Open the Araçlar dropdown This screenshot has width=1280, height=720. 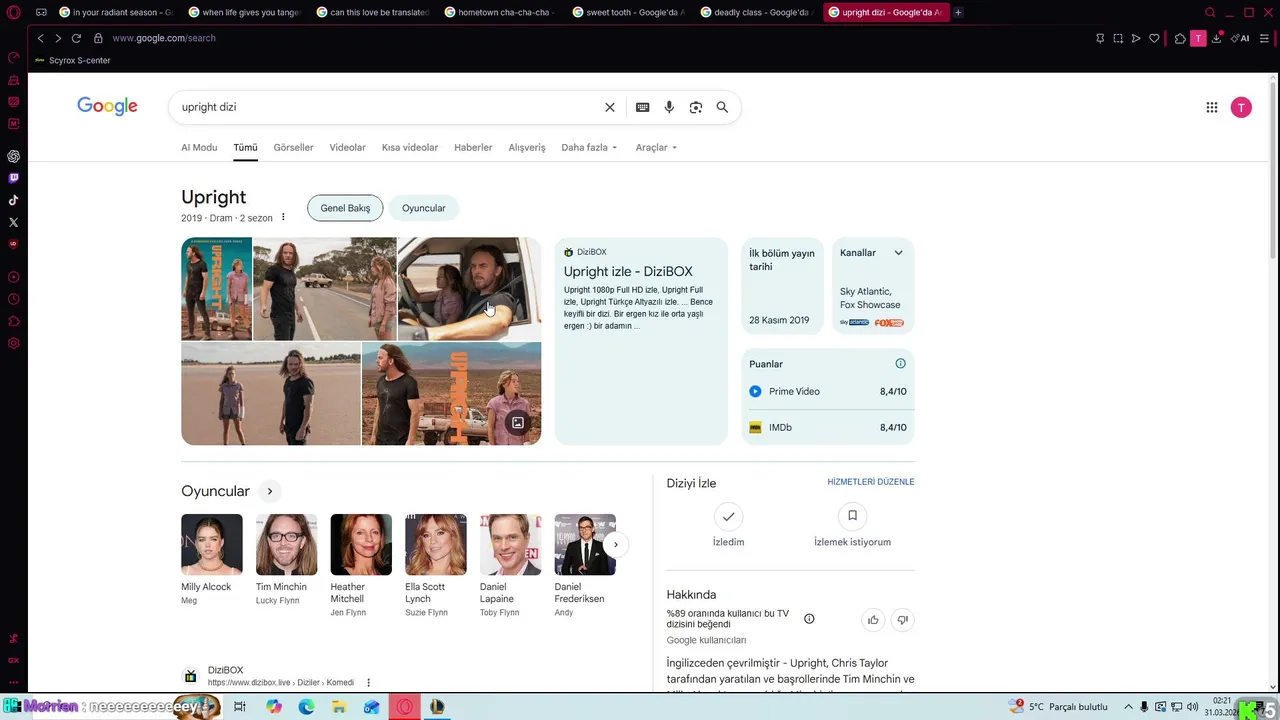[656, 147]
